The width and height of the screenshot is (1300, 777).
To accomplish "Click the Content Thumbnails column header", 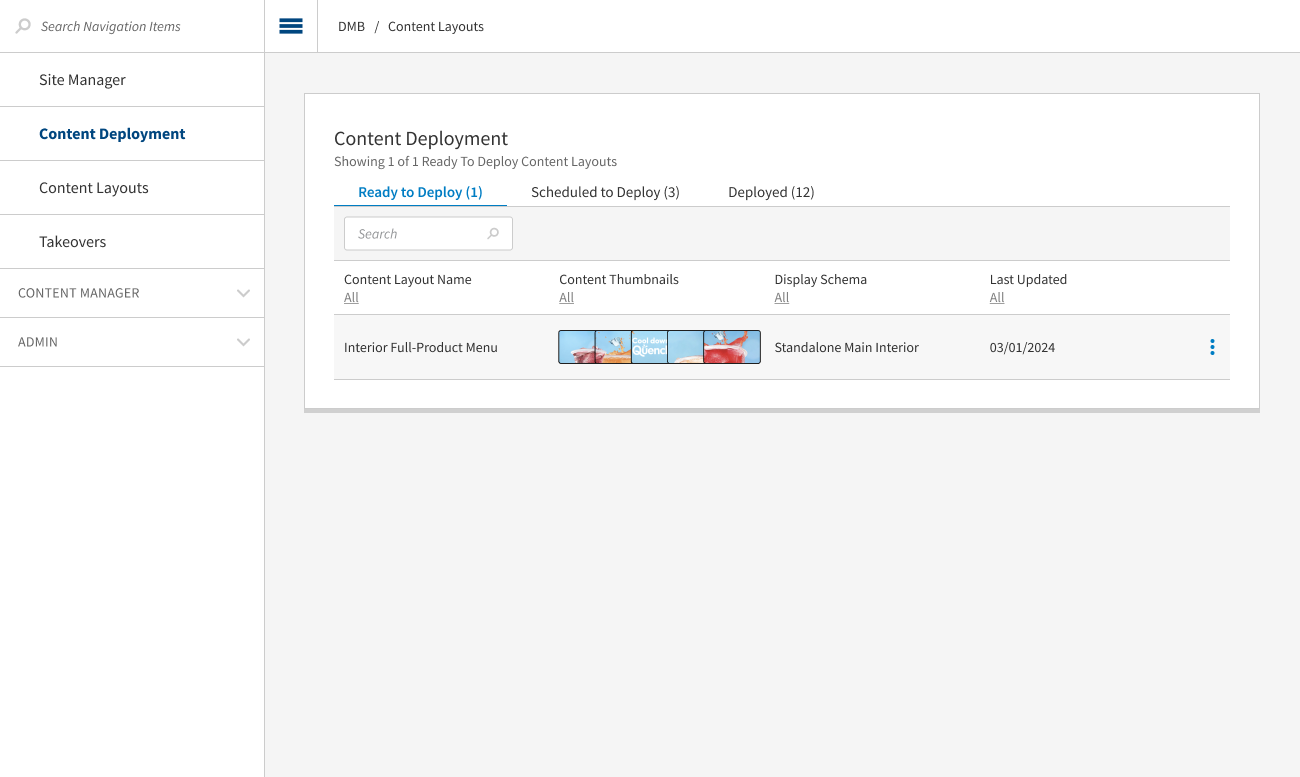I will [x=619, y=280].
